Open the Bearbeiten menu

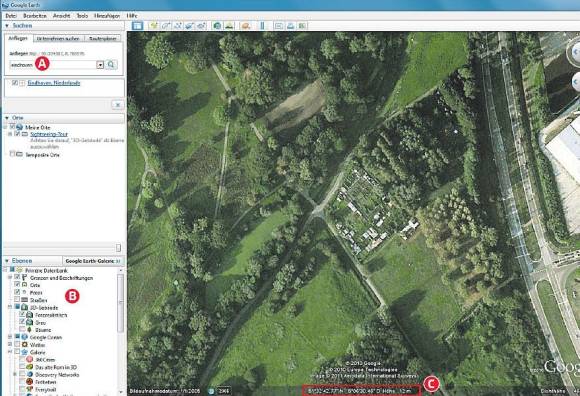(x=35, y=16)
